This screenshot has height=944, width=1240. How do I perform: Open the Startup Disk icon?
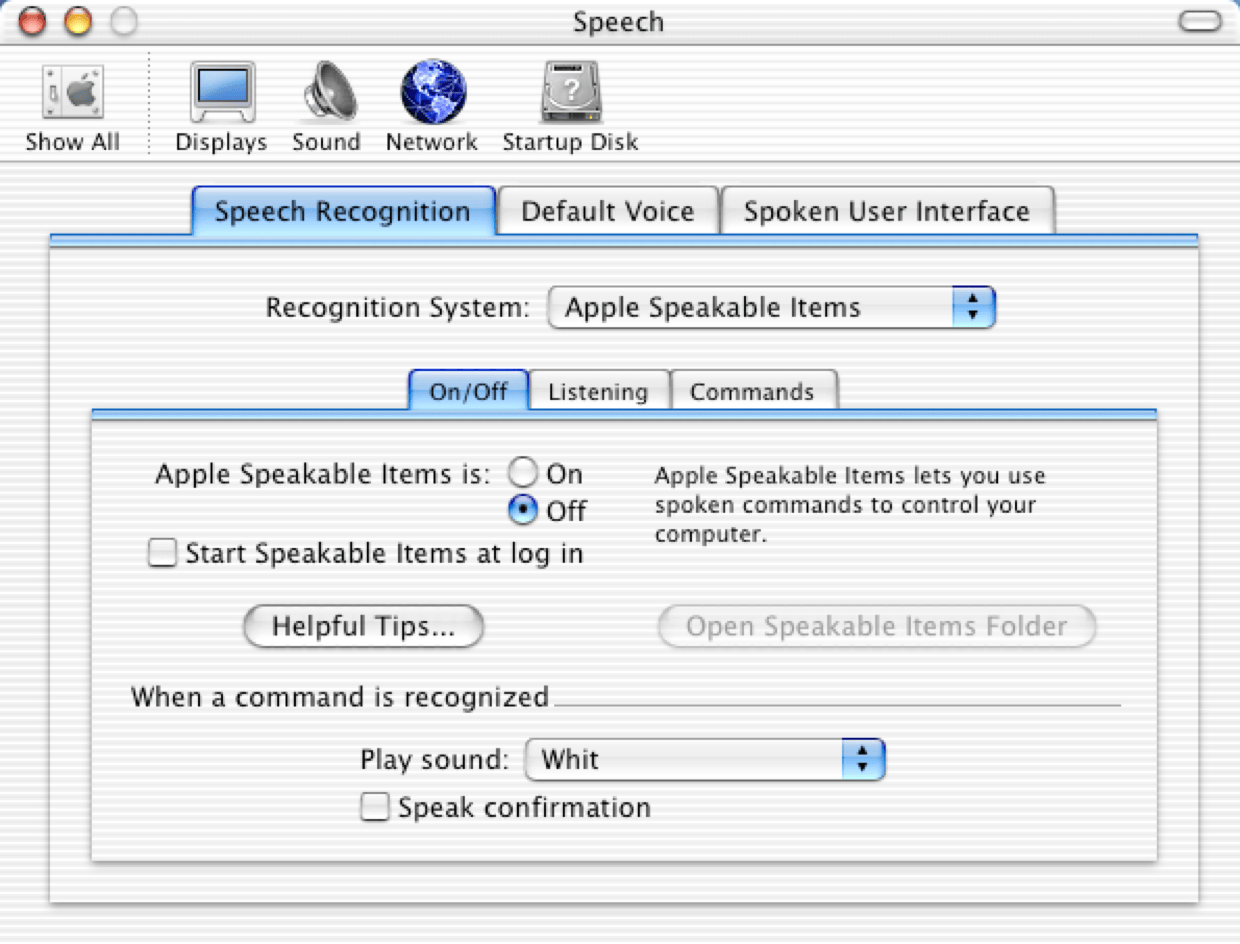[570, 109]
